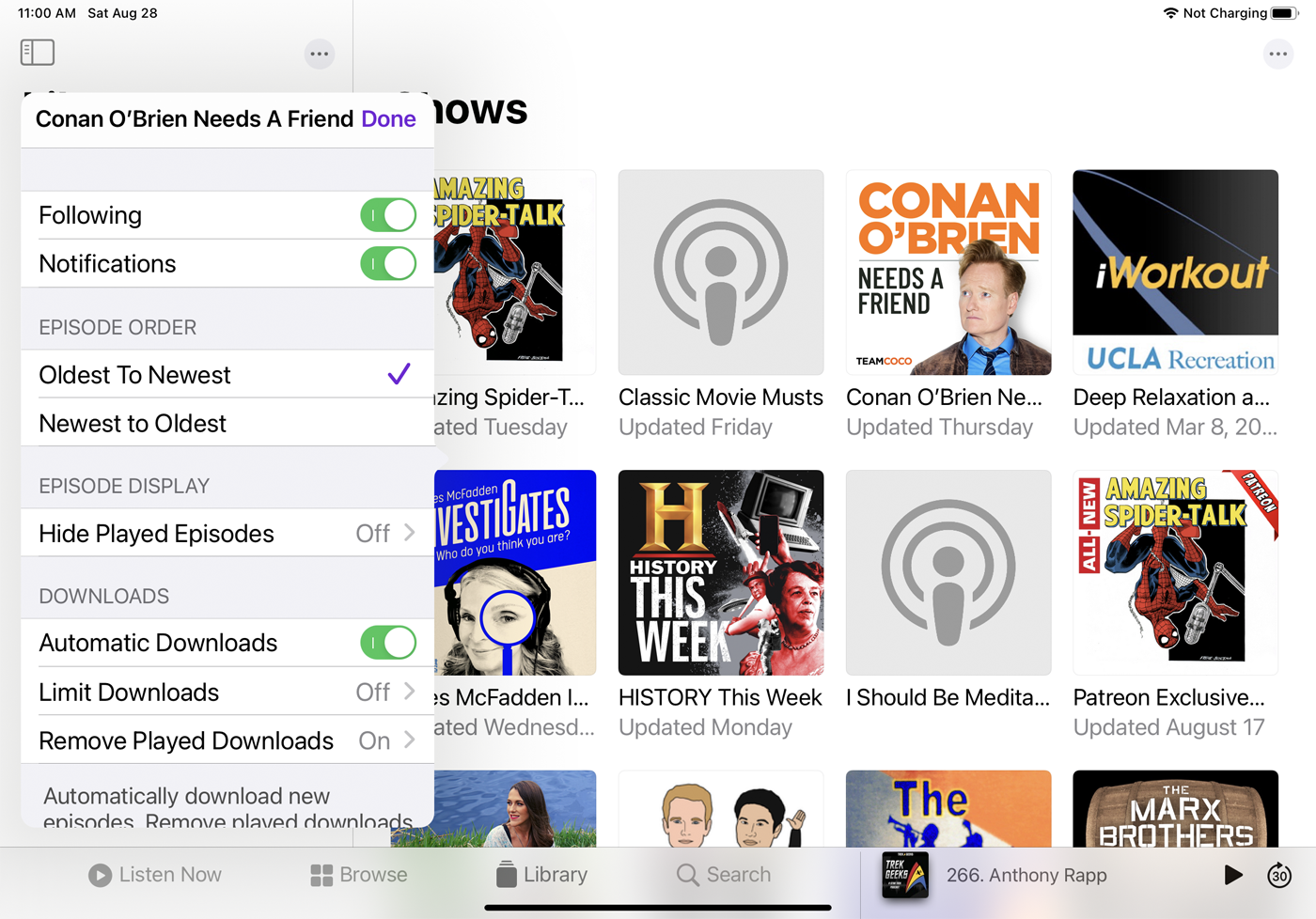The image size is (1316, 919).
Task: Turn off the Notifications switch
Action: [388, 264]
